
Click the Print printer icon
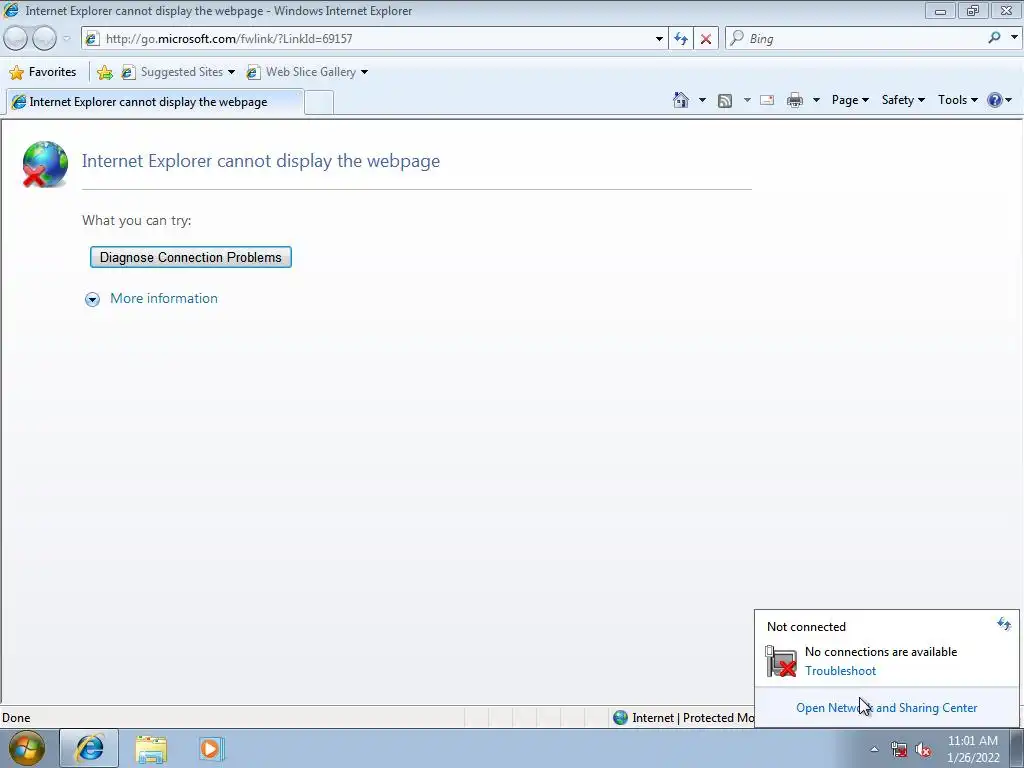click(795, 100)
